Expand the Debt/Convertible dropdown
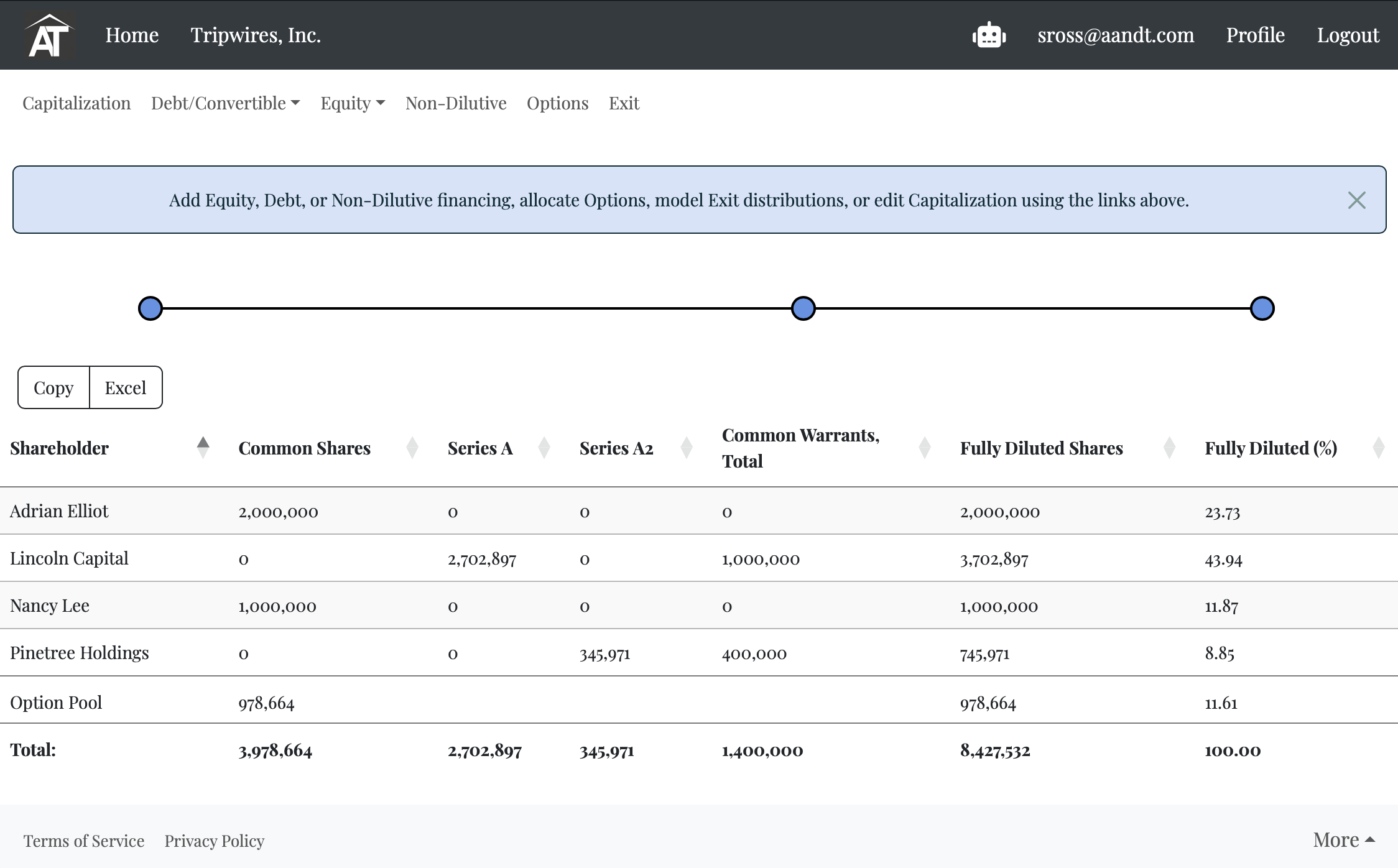 (225, 103)
